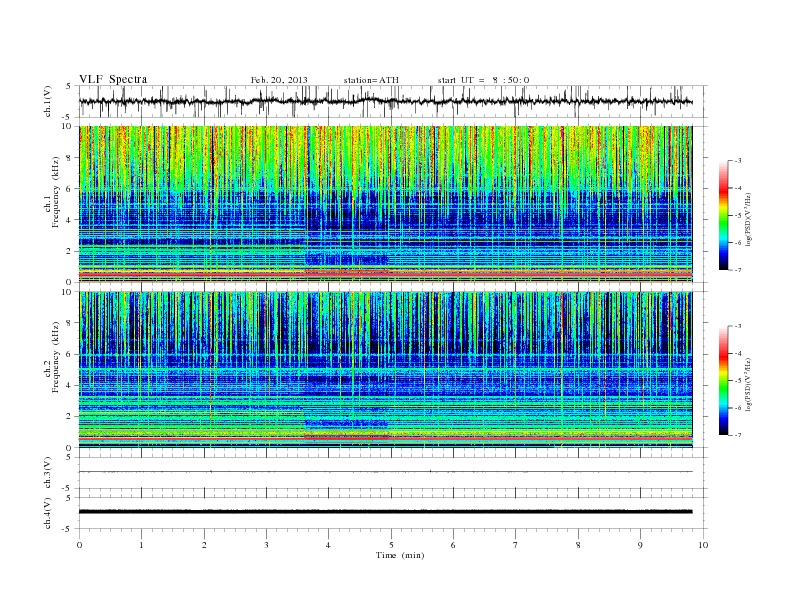
Task: Click the ch.3 flat voltage trace
Action: [385, 472]
